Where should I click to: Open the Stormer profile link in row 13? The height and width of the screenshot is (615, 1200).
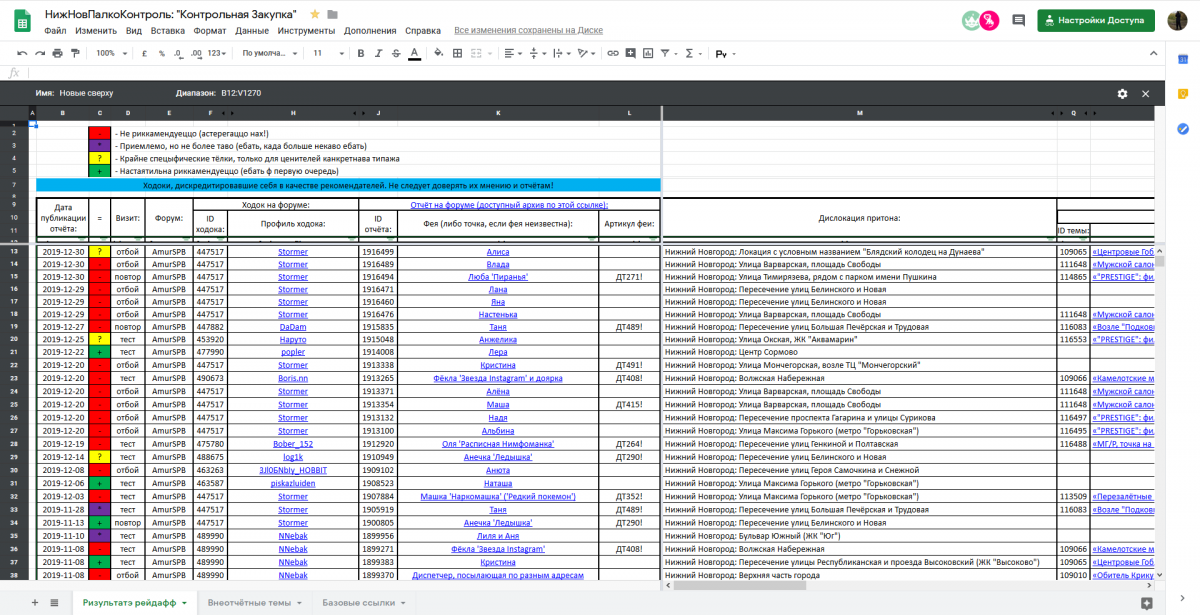click(293, 252)
